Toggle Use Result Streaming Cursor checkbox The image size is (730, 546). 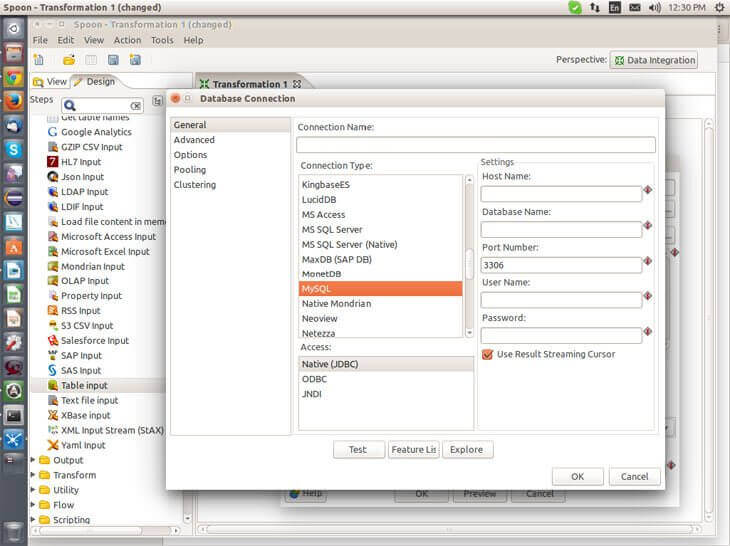[487, 354]
